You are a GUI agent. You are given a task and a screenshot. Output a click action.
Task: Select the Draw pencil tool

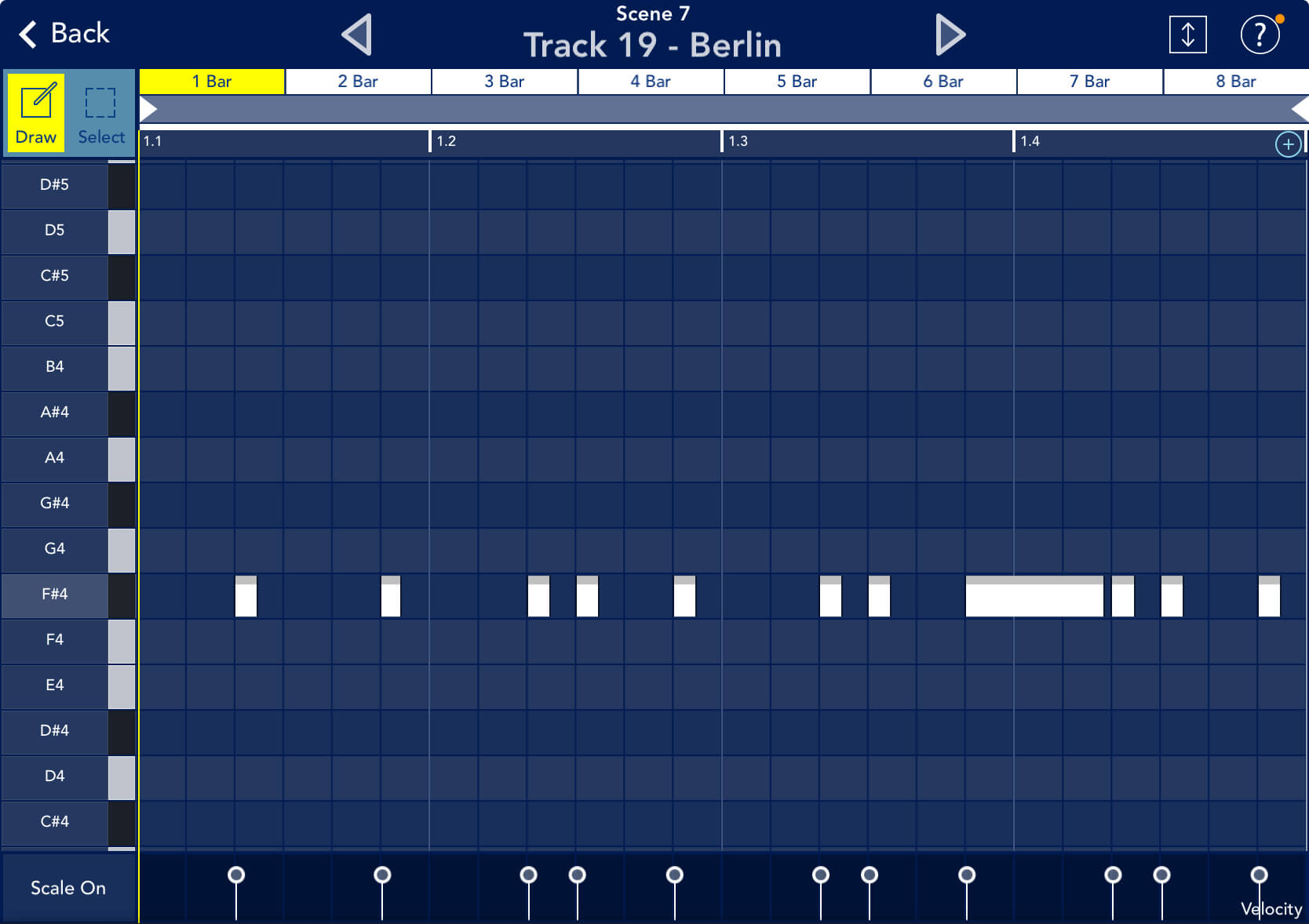[36, 114]
